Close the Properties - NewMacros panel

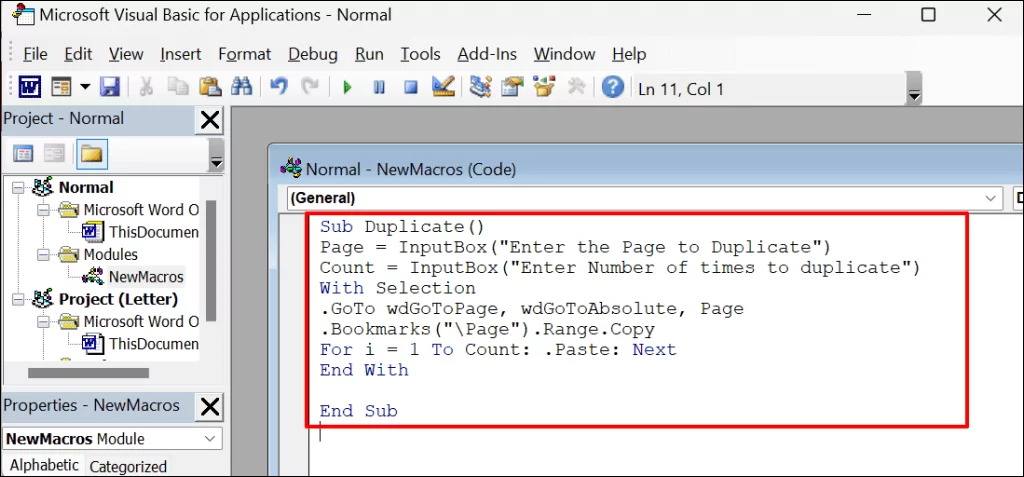point(210,407)
